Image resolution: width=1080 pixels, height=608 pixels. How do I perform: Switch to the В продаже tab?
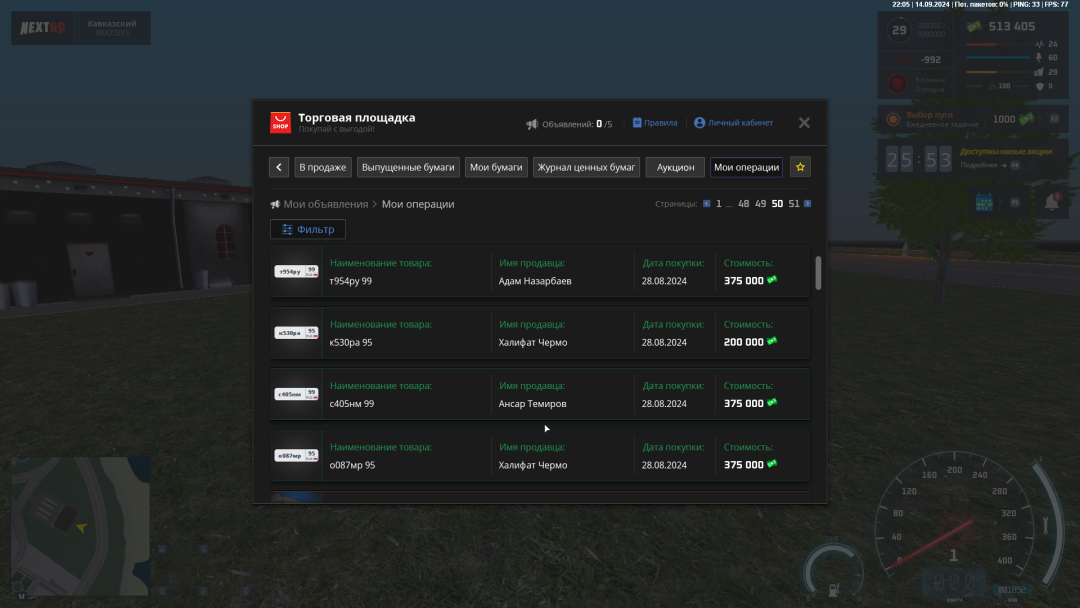[x=323, y=167]
